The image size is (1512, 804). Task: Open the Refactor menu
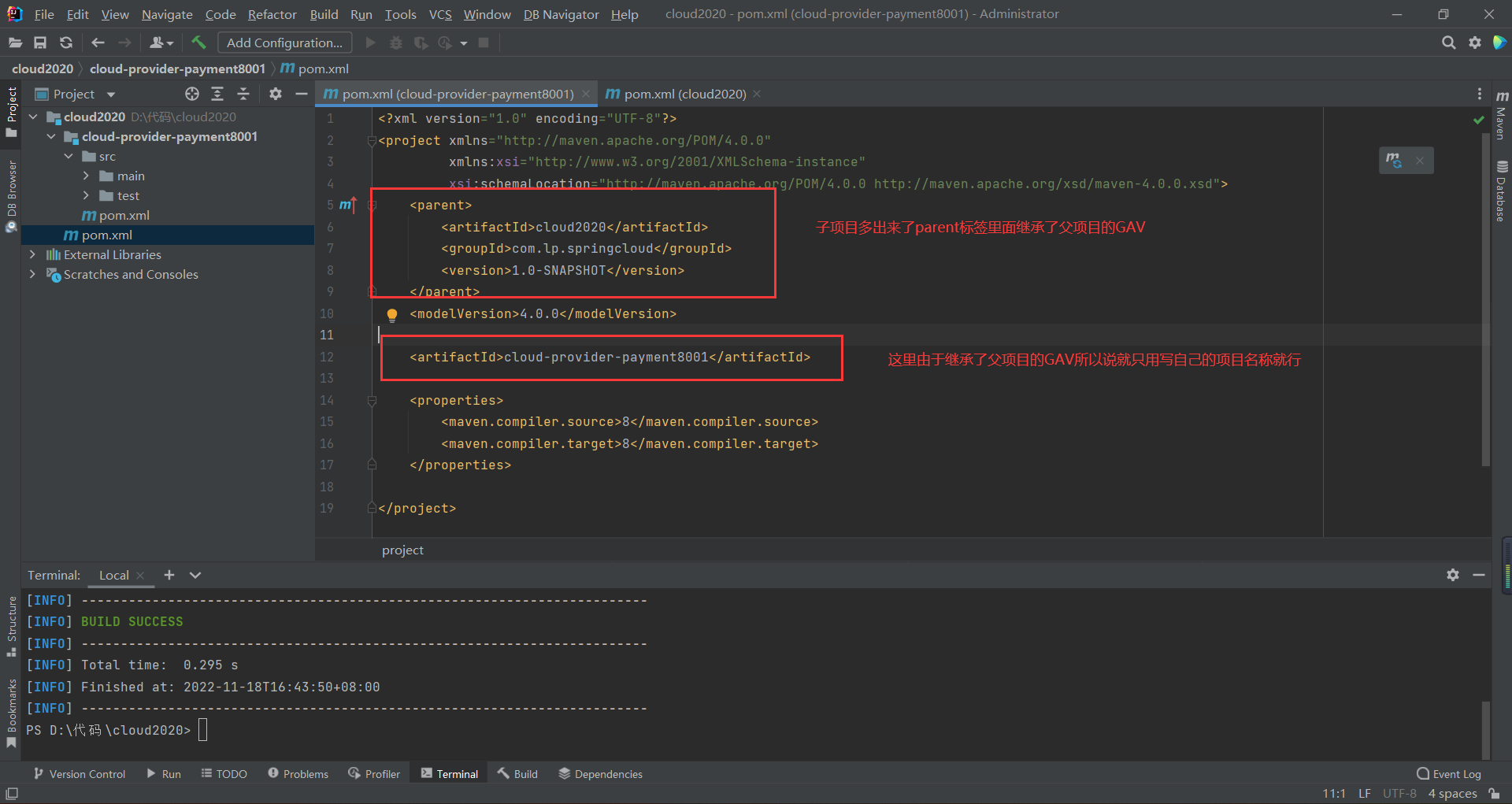click(272, 14)
